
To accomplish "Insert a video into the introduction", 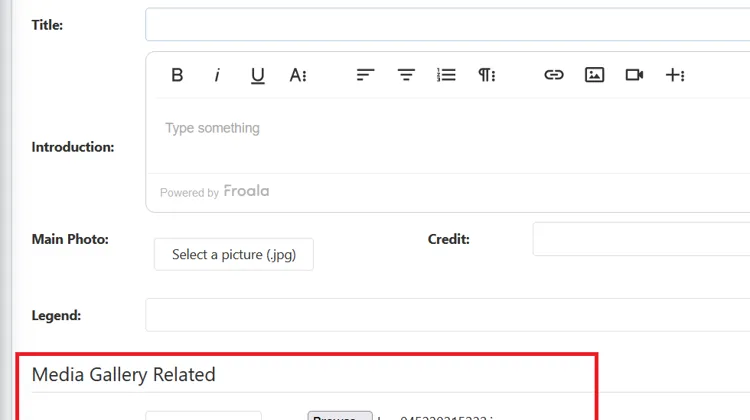I will click(634, 75).
